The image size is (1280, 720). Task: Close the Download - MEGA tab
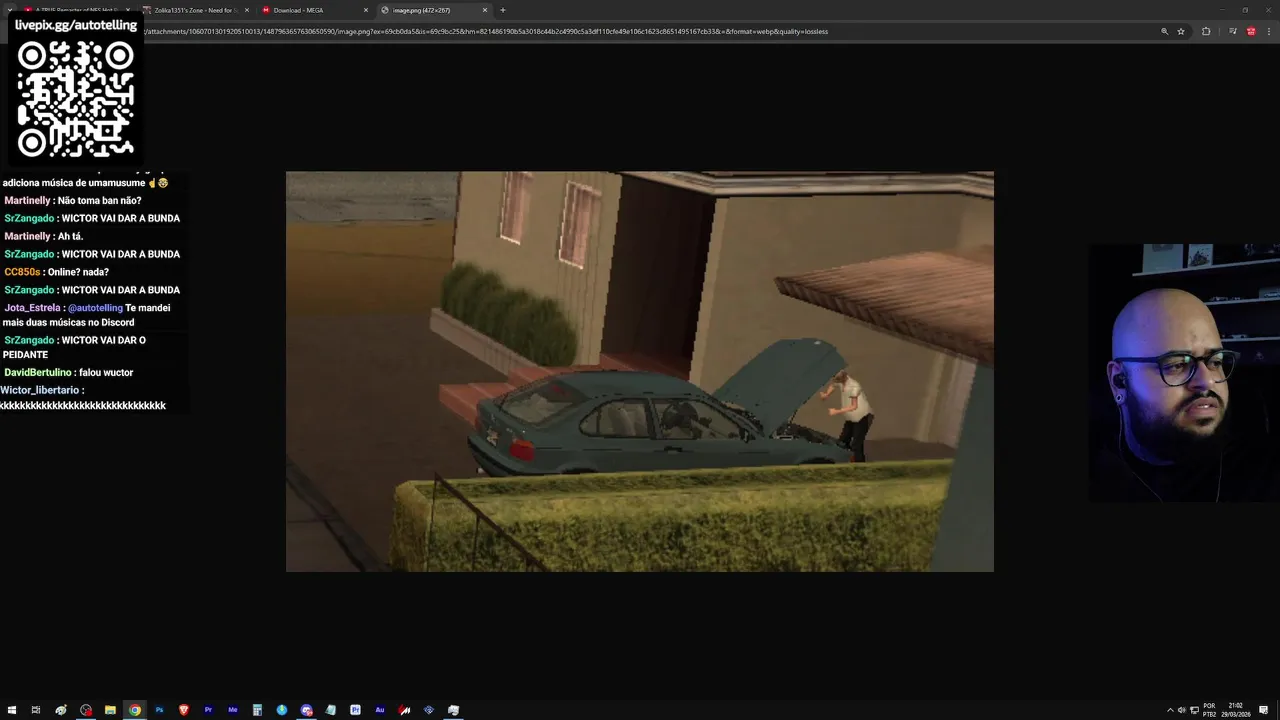click(x=366, y=10)
